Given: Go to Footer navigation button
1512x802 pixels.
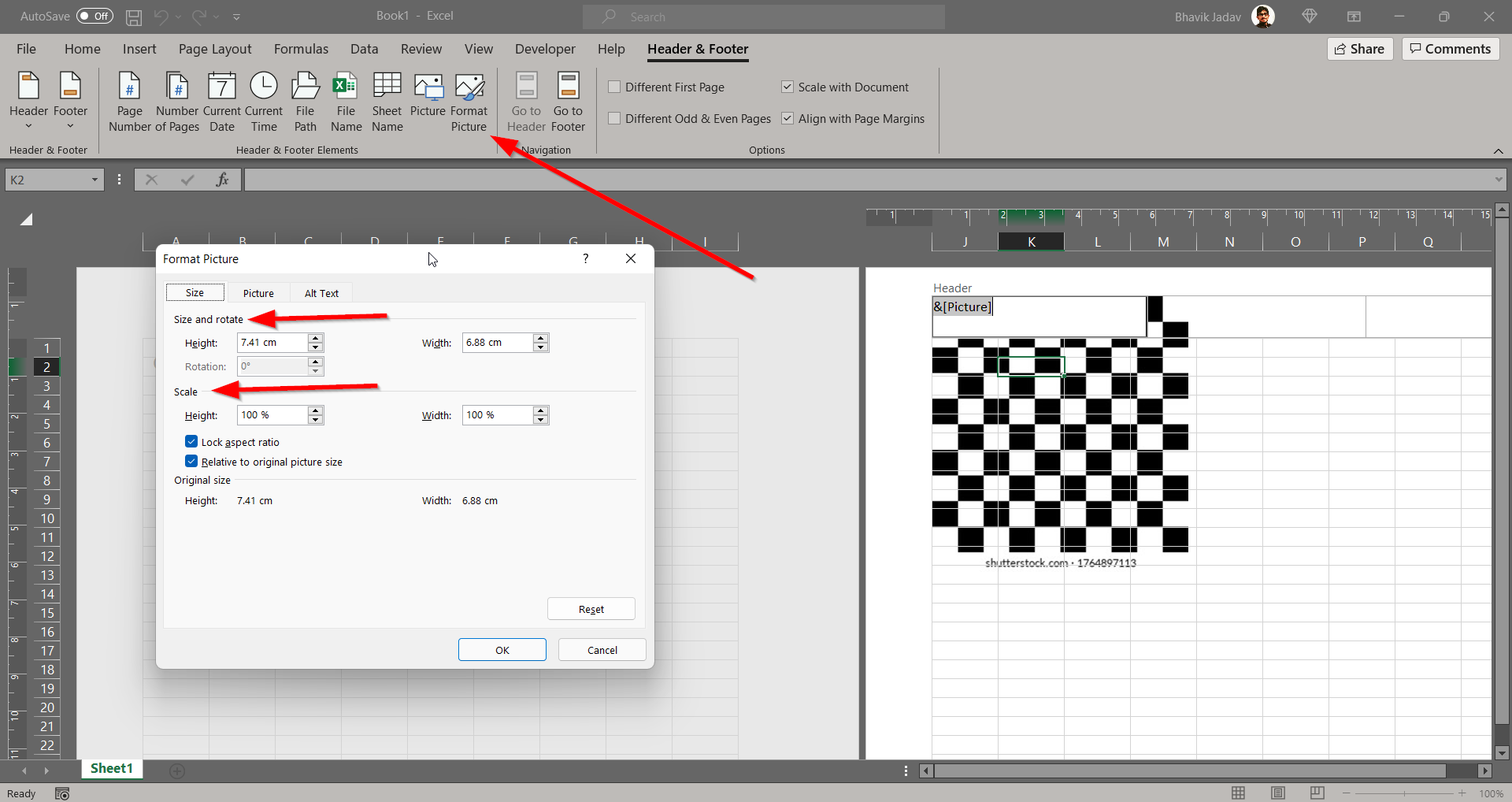Looking at the screenshot, I should tap(568, 102).
